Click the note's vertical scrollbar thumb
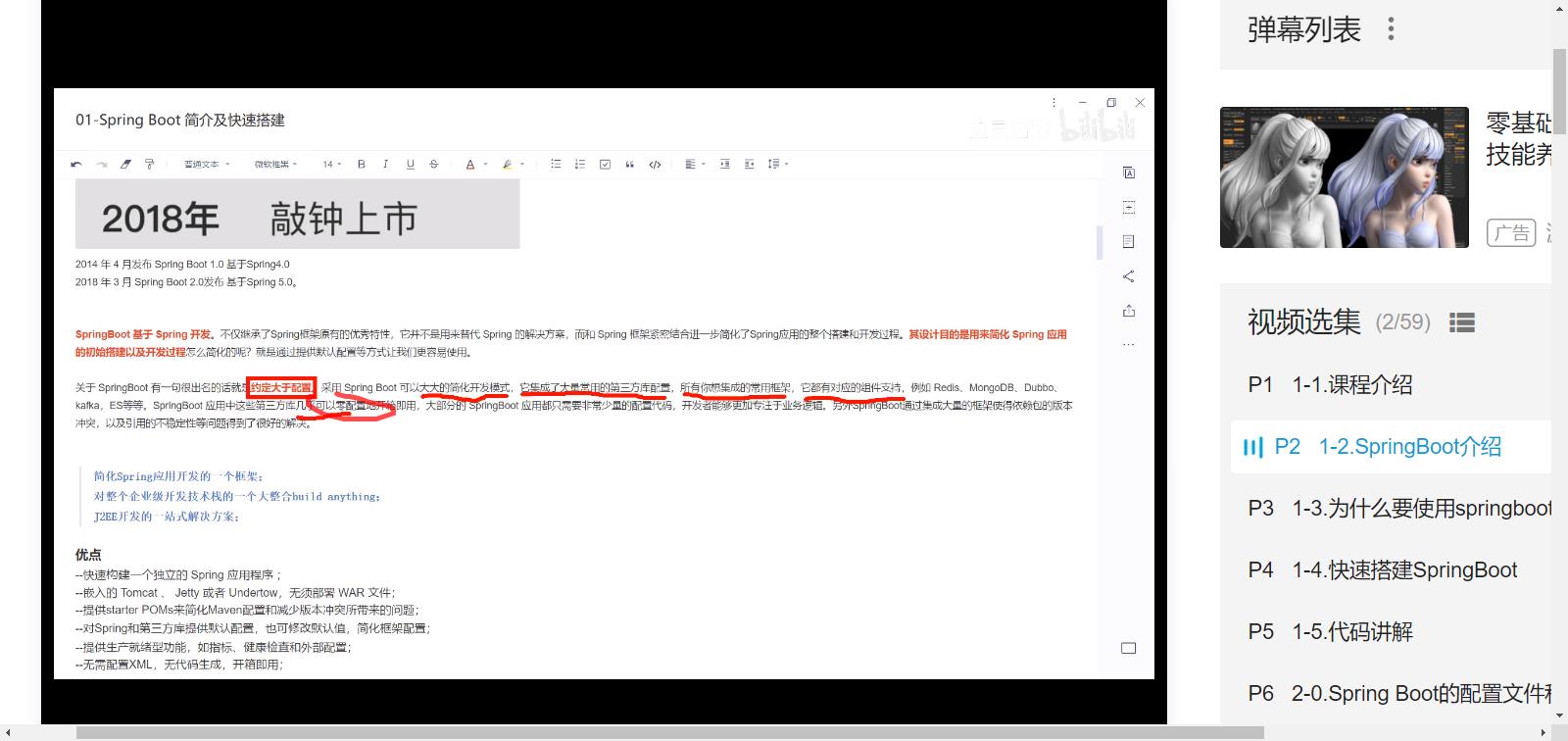The width and height of the screenshot is (1568, 741). (1100, 242)
